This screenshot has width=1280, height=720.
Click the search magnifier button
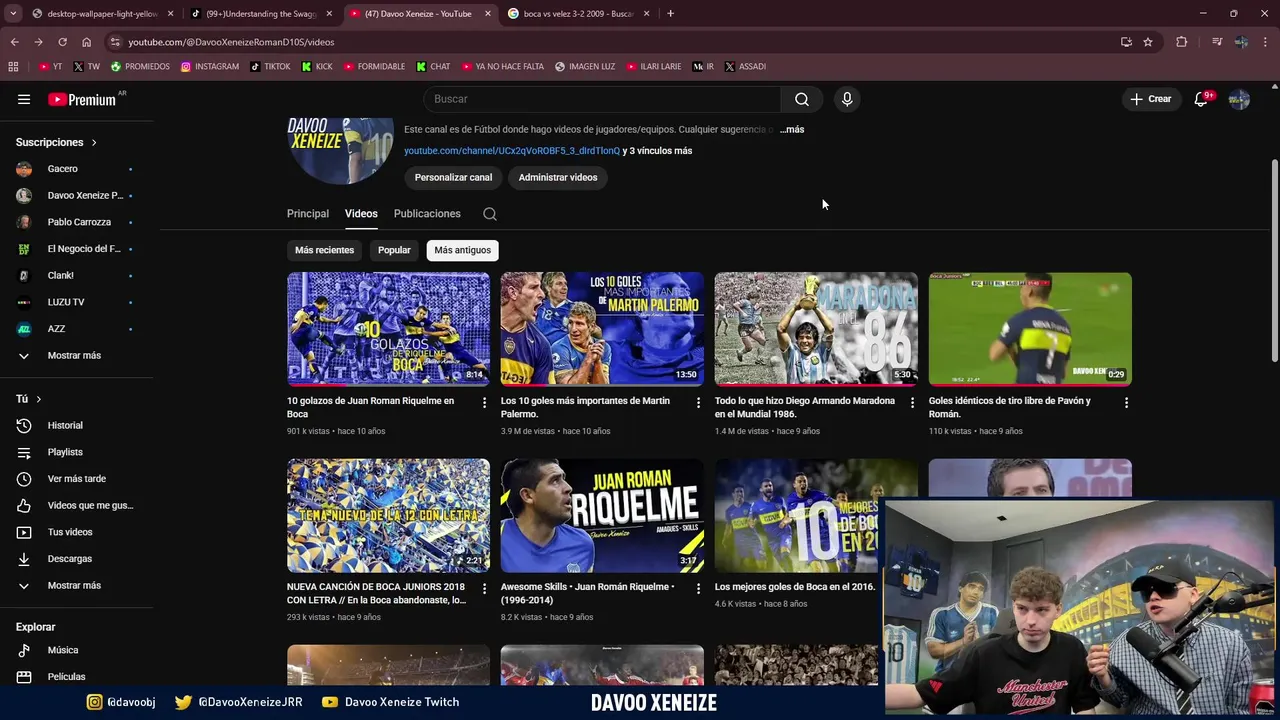(802, 99)
